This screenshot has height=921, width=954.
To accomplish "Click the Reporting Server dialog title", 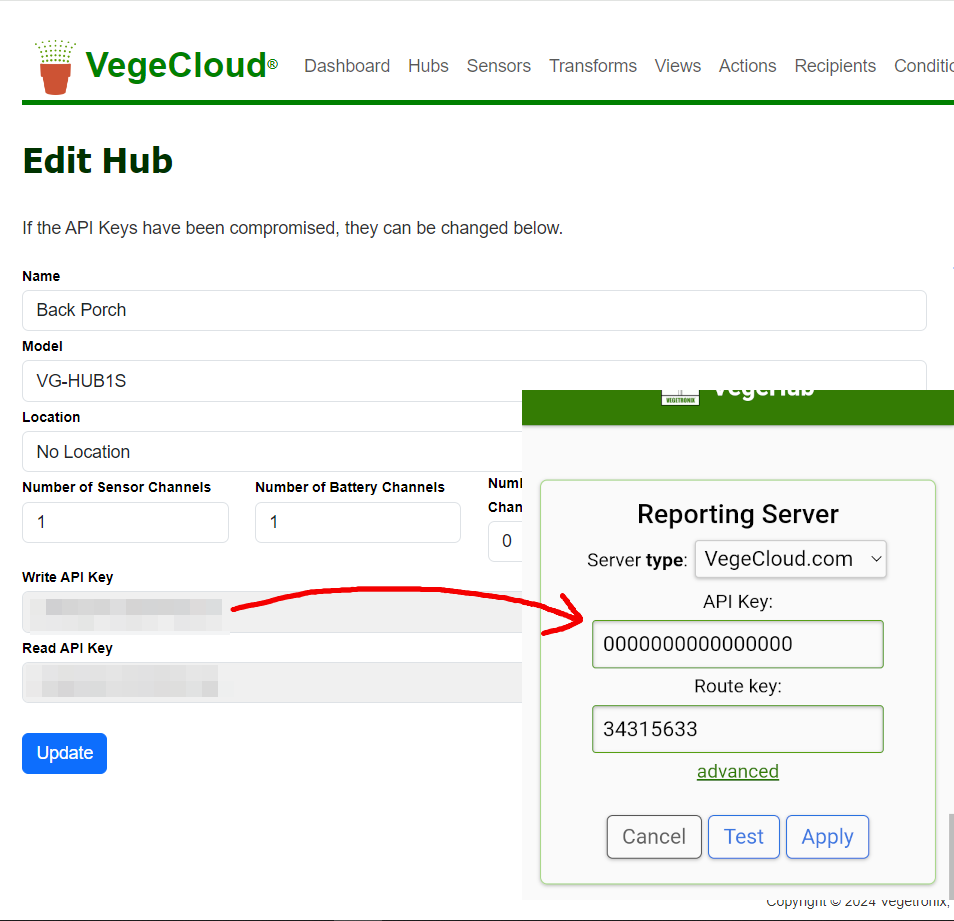I will [737, 514].
